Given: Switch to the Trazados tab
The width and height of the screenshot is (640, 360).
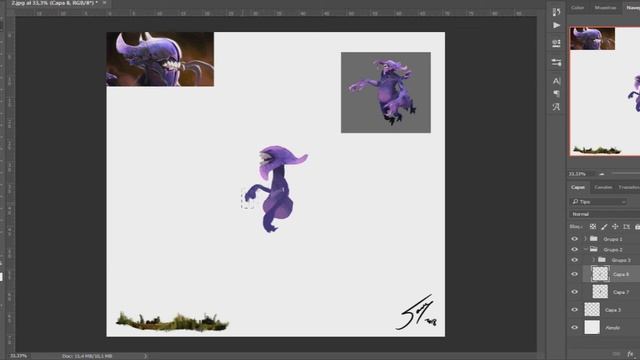Looking at the screenshot, I should [x=629, y=187].
